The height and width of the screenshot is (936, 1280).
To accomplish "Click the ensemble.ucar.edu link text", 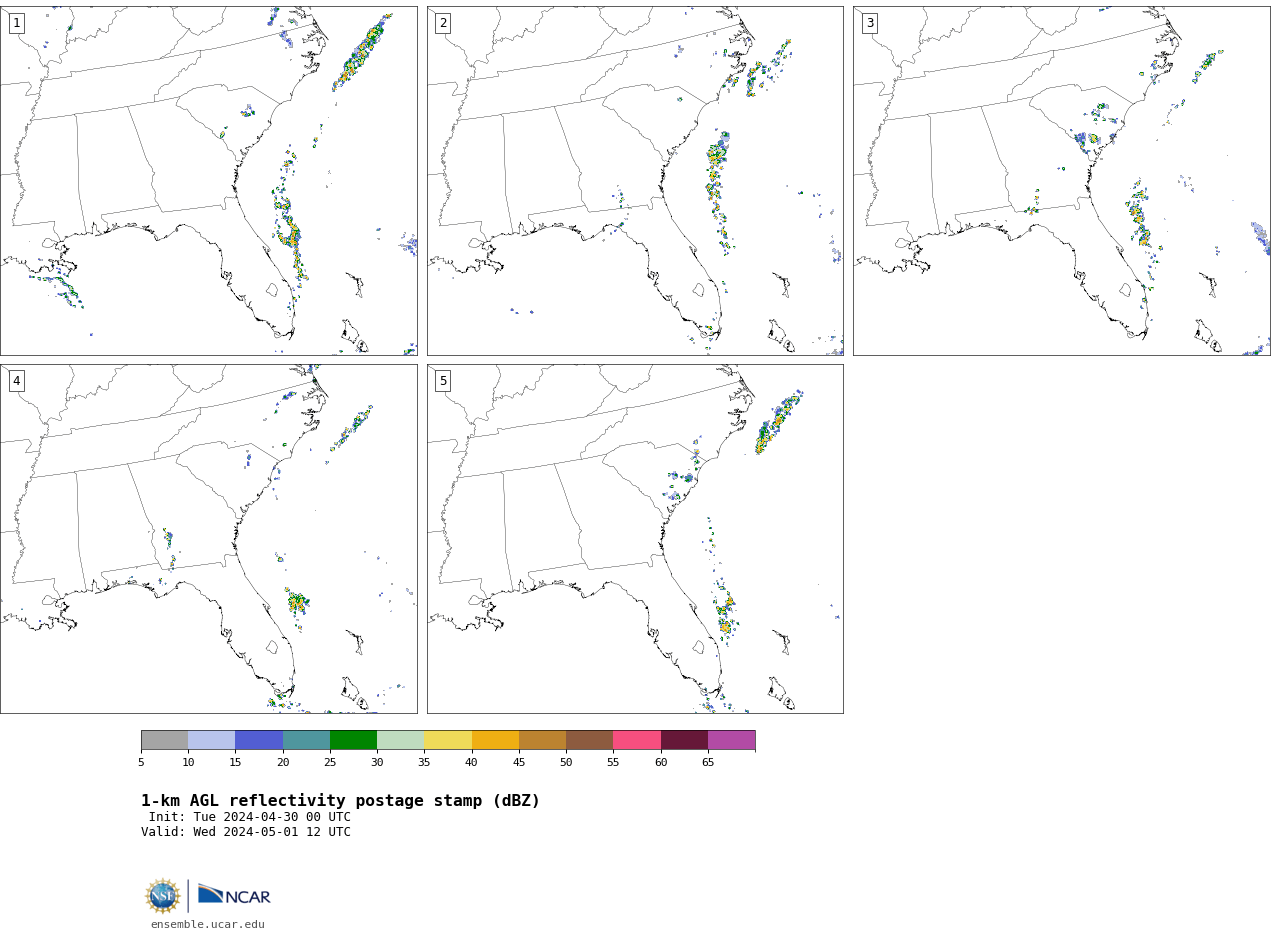I will click(208, 925).
